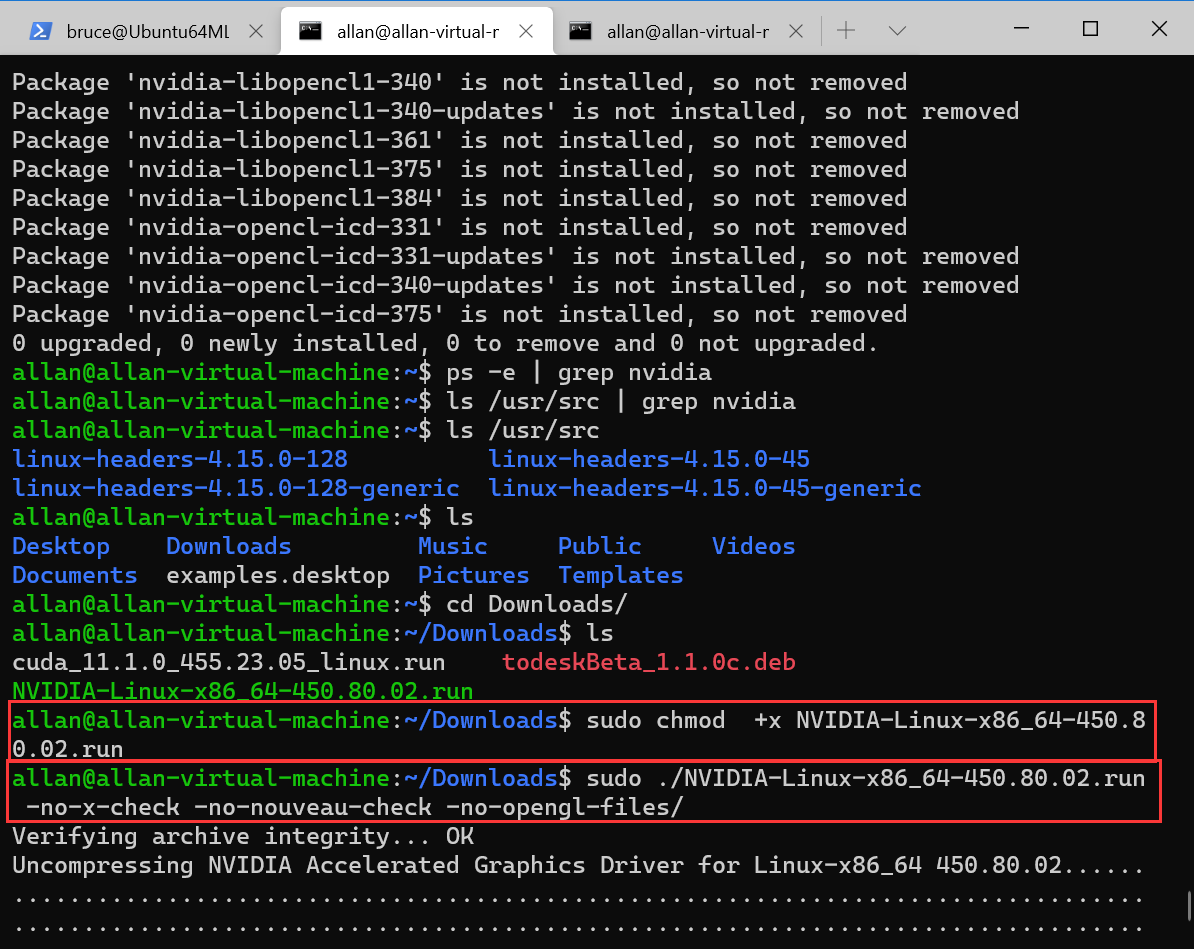The width and height of the screenshot is (1194, 949).
Task: Close the third allan@allan-virtual-r tab
Action: (x=796, y=31)
